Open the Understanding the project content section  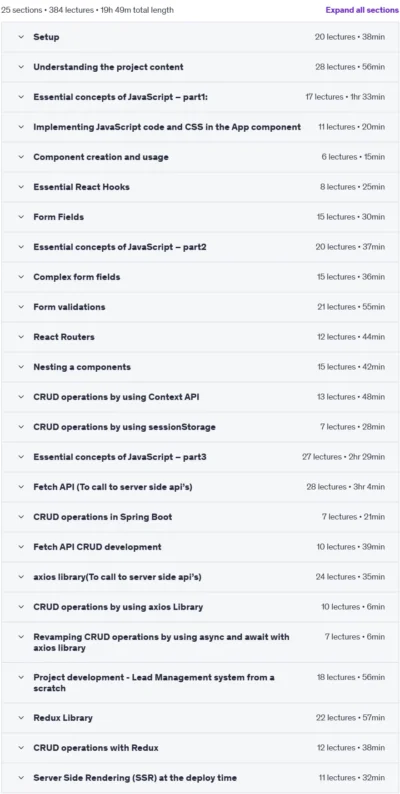point(200,67)
